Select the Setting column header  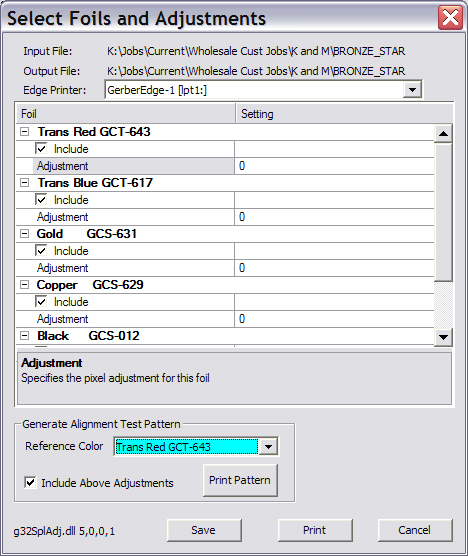(344, 114)
